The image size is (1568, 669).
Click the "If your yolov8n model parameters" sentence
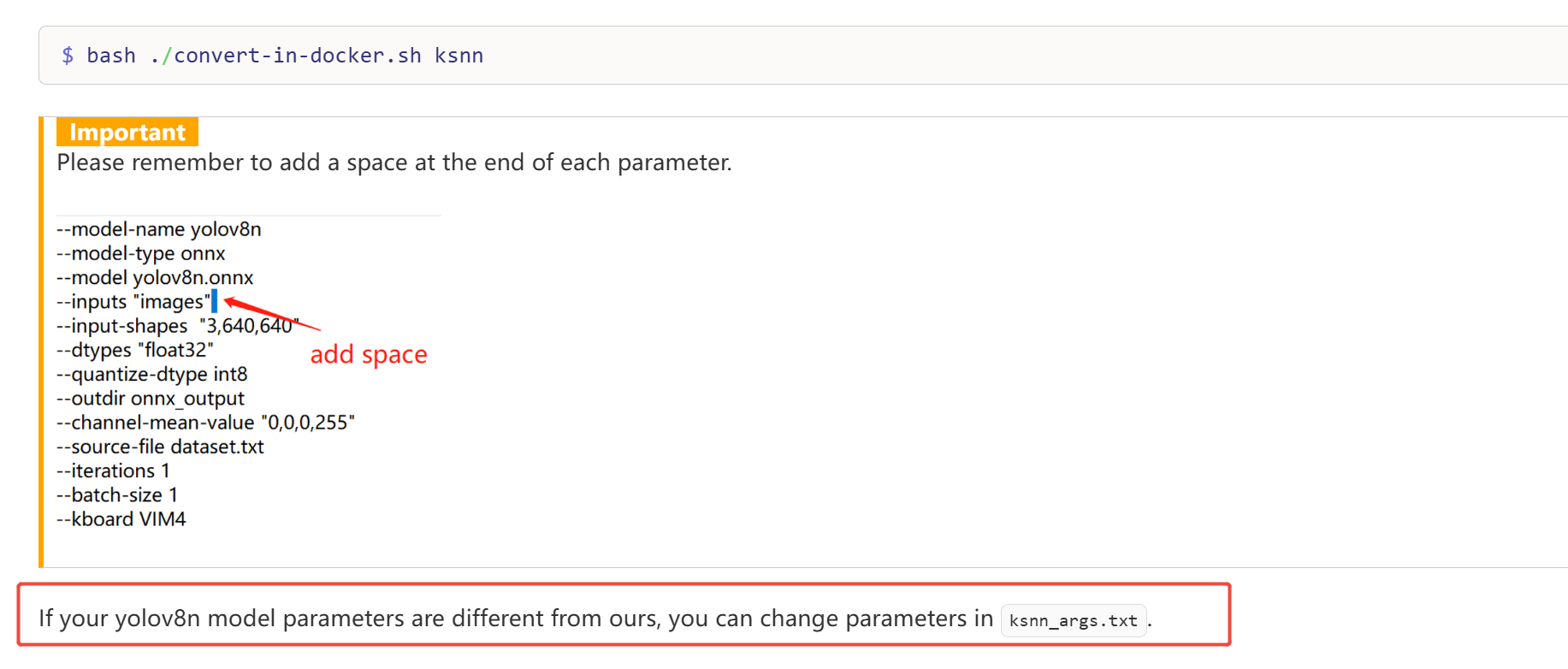pyautogui.click(x=515, y=619)
